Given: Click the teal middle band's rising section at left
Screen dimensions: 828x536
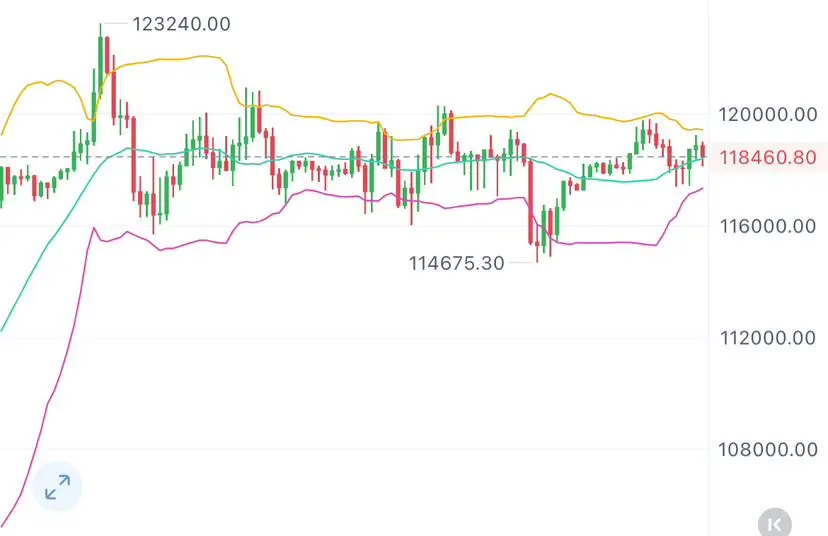Looking at the screenshot, I should [x=53, y=238].
